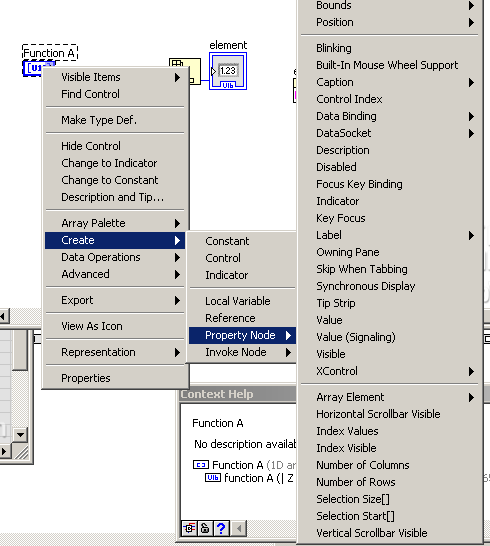Screen dimensions: 490x546
Task: Click the Context Help question mark icon
Action: [221, 528]
